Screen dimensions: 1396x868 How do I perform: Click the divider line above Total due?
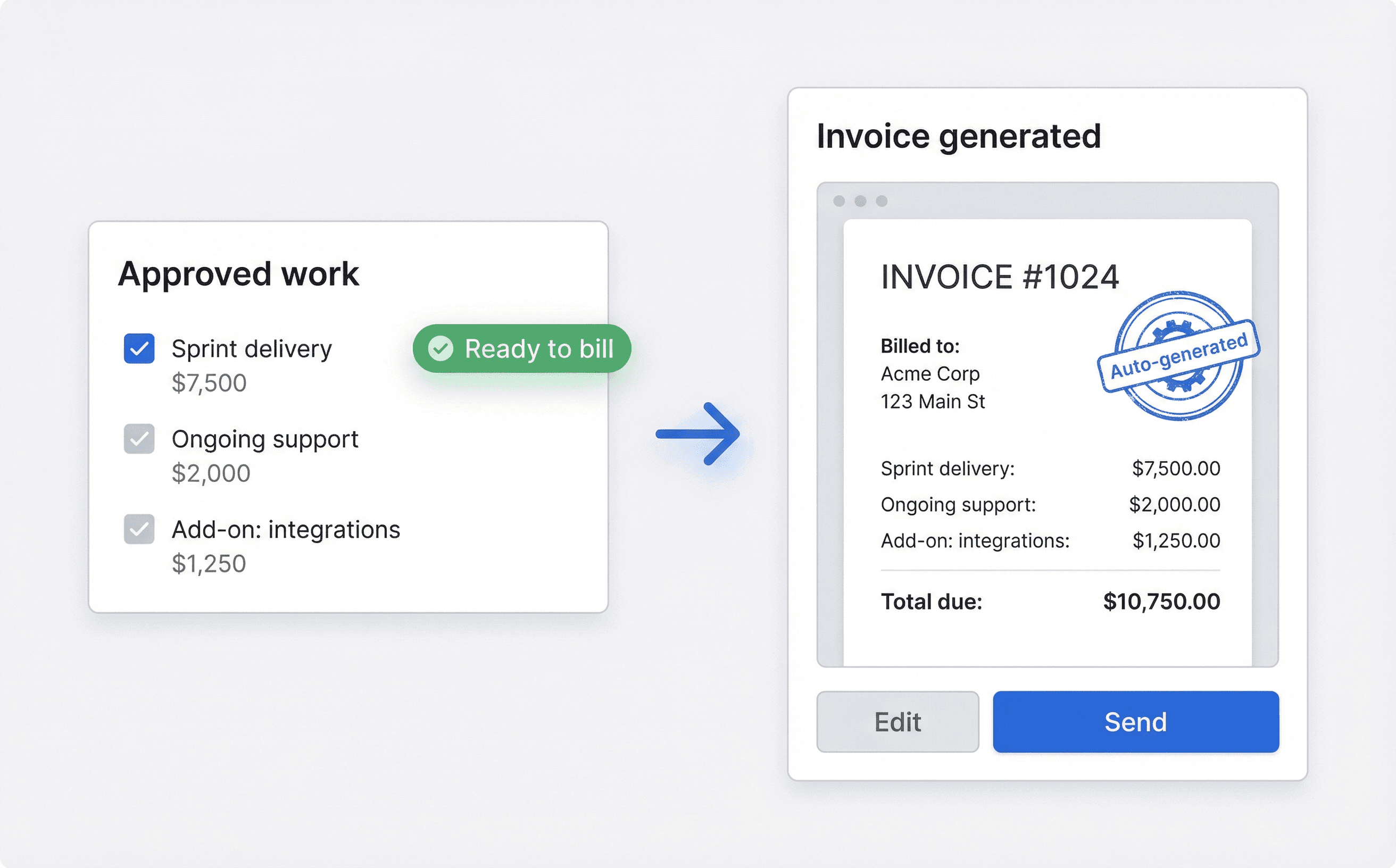click(1050, 570)
